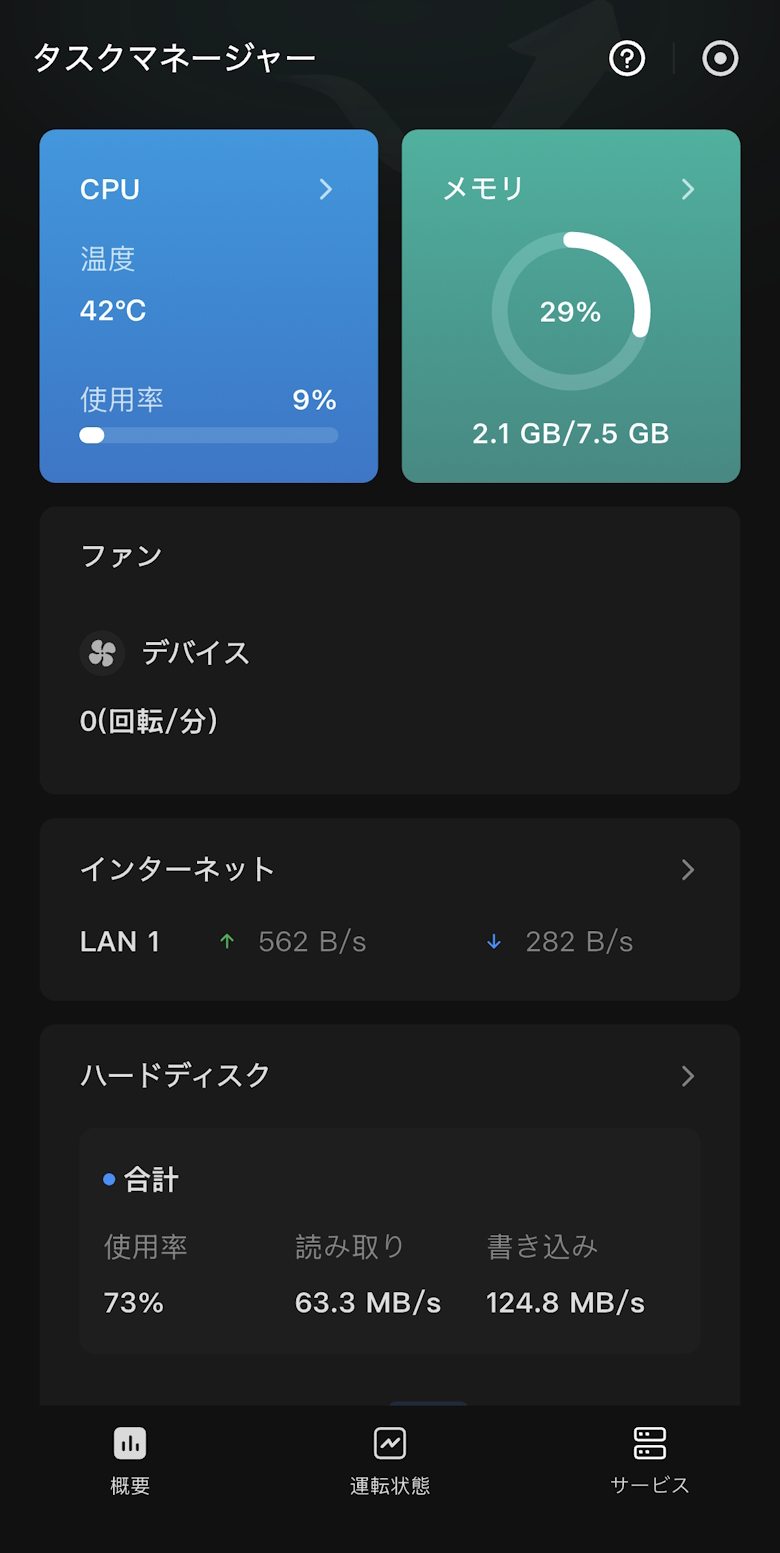
Task: Tap the LAN 1 network entry
Action: click(120, 942)
